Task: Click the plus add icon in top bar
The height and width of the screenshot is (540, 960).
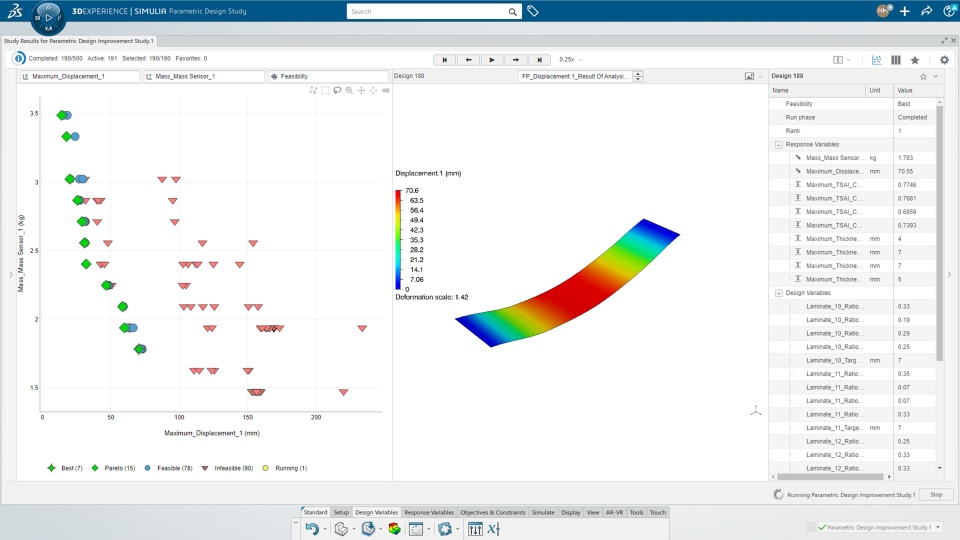Action: (904, 11)
